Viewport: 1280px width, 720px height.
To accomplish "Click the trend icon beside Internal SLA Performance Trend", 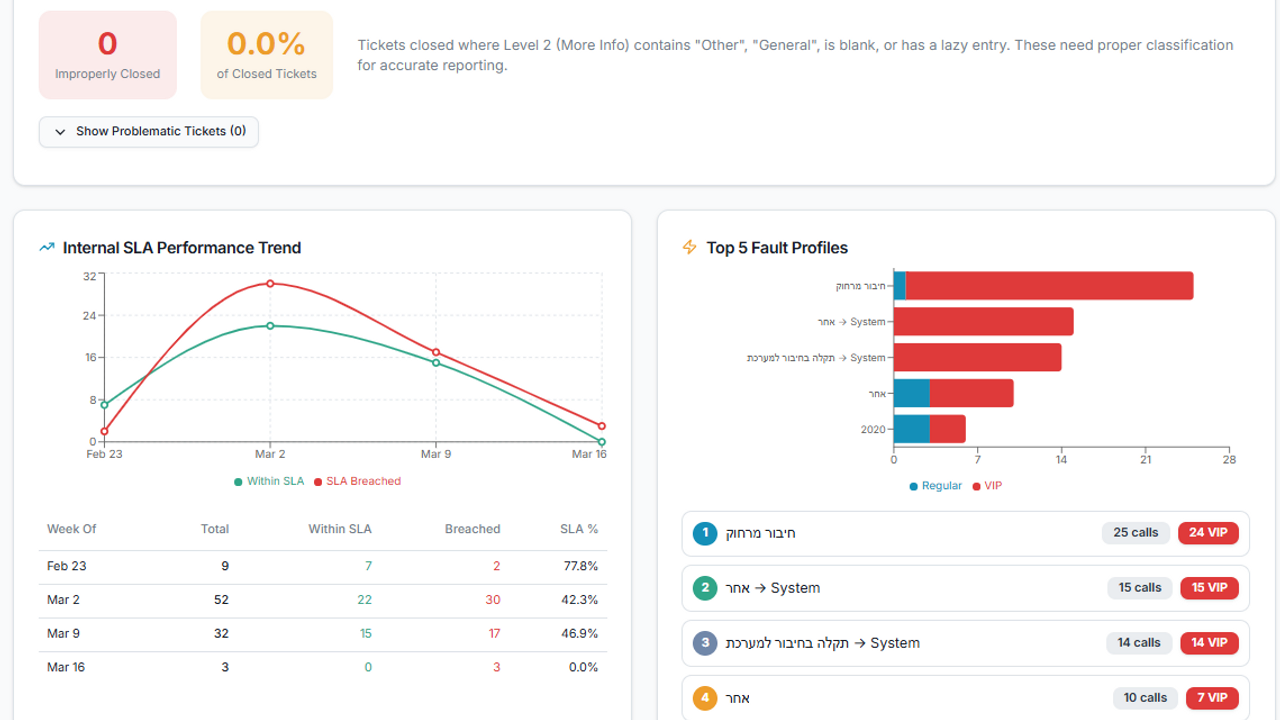I will tap(46, 247).
